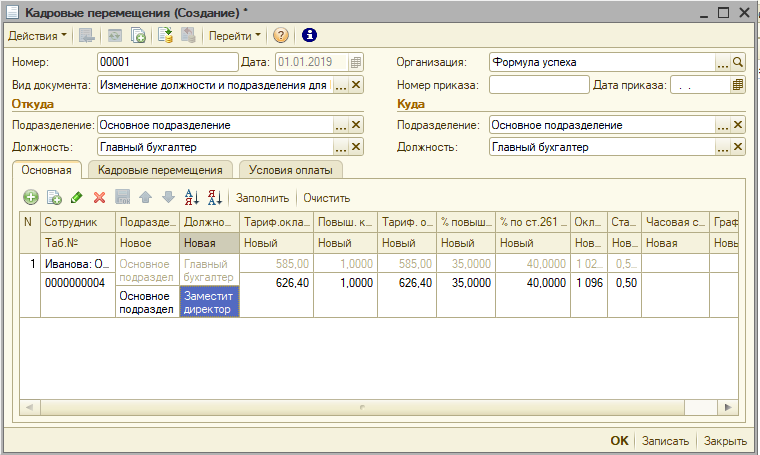This screenshot has height=455, width=760.
Task: Delete the row with red X icon
Action: point(99,198)
